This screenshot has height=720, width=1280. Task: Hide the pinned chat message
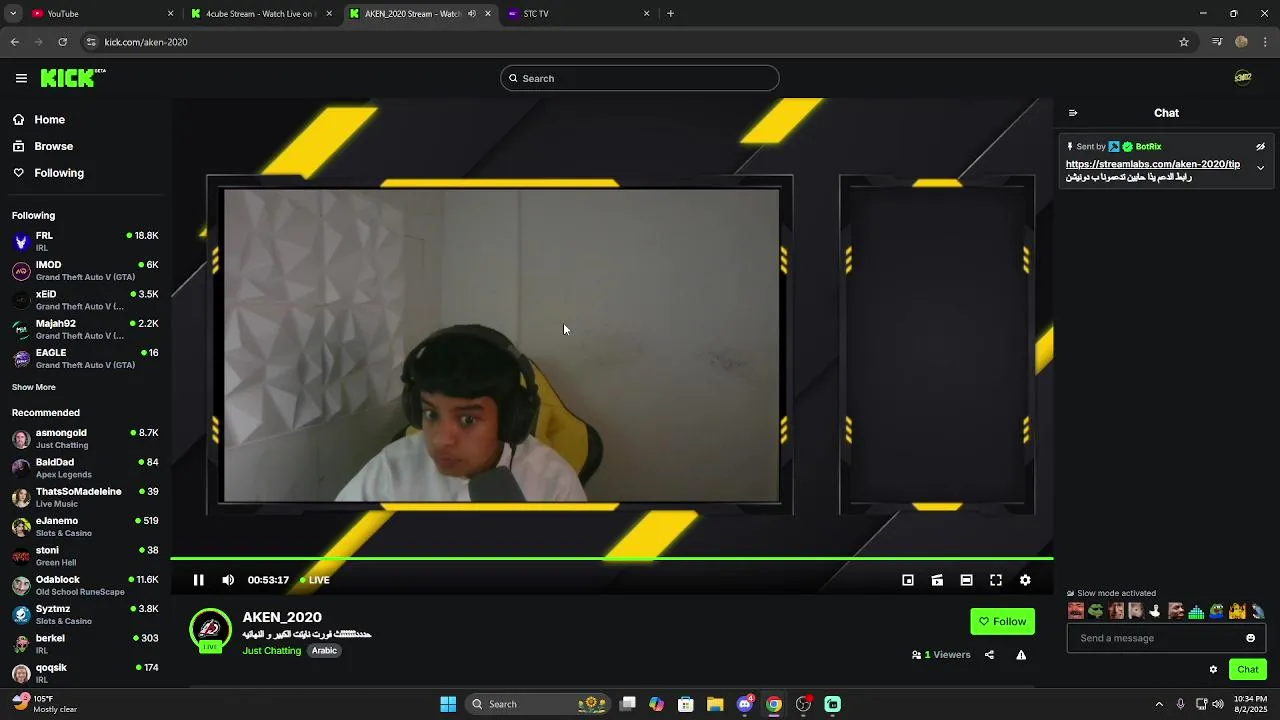coord(1260,146)
